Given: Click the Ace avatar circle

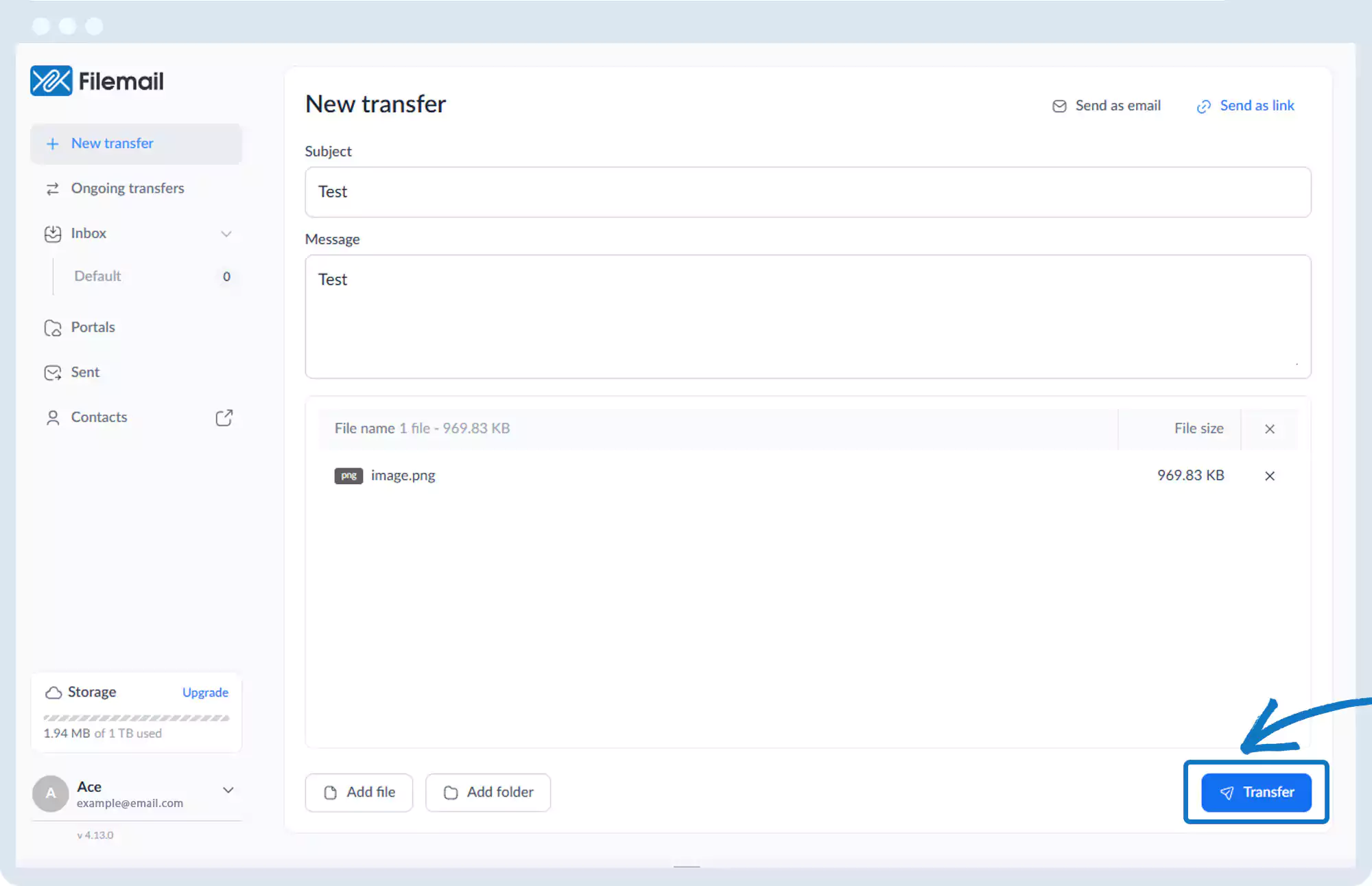Looking at the screenshot, I should click(x=51, y=793).
